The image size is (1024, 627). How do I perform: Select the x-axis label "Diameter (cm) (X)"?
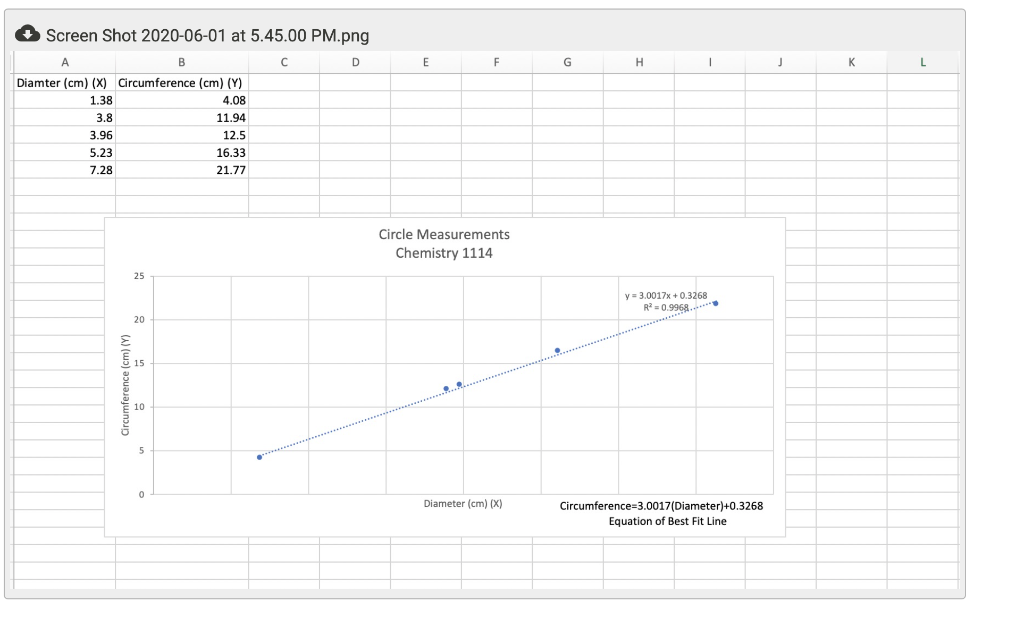(x=462, y=503)
